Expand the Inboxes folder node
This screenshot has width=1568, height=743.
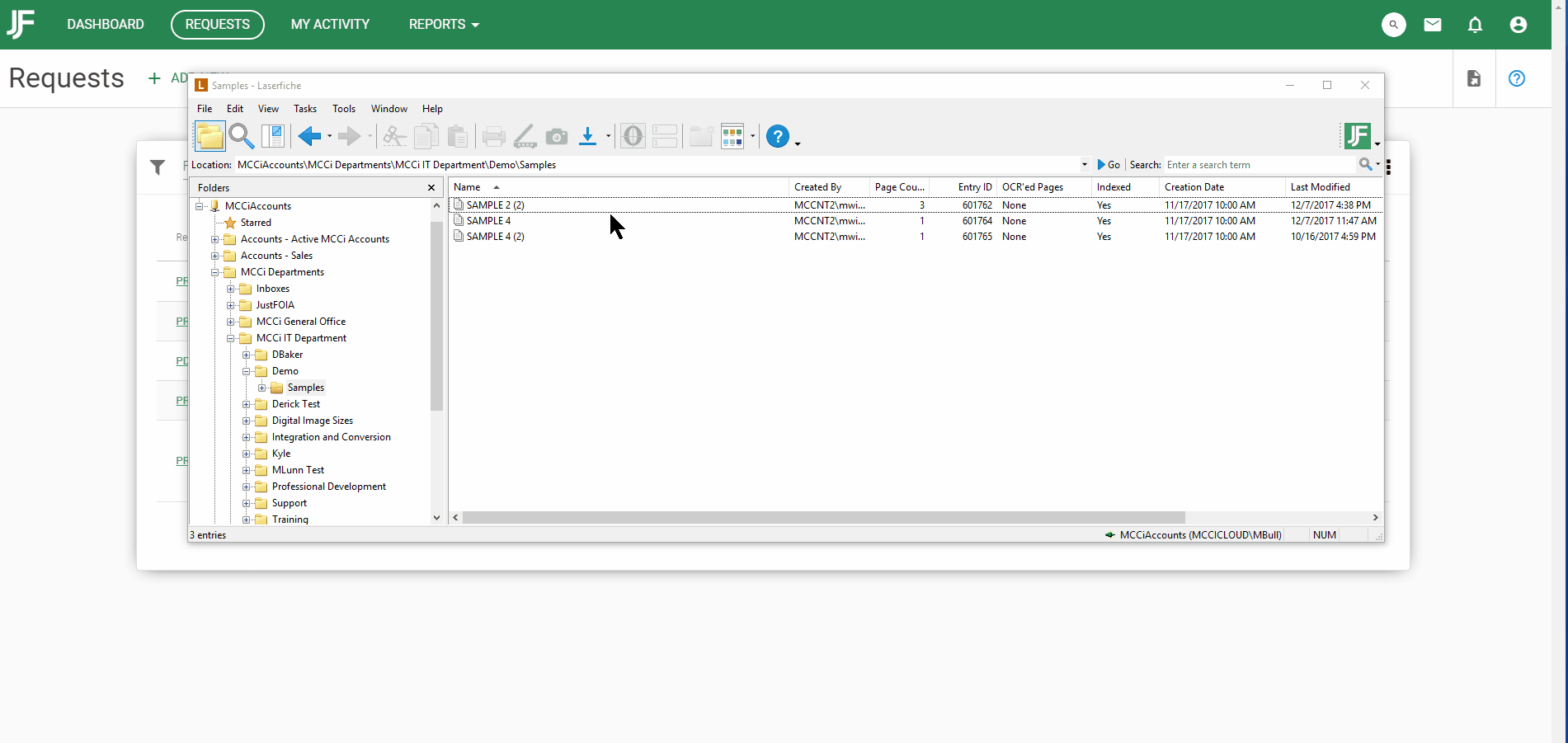(x=231, y=289)
